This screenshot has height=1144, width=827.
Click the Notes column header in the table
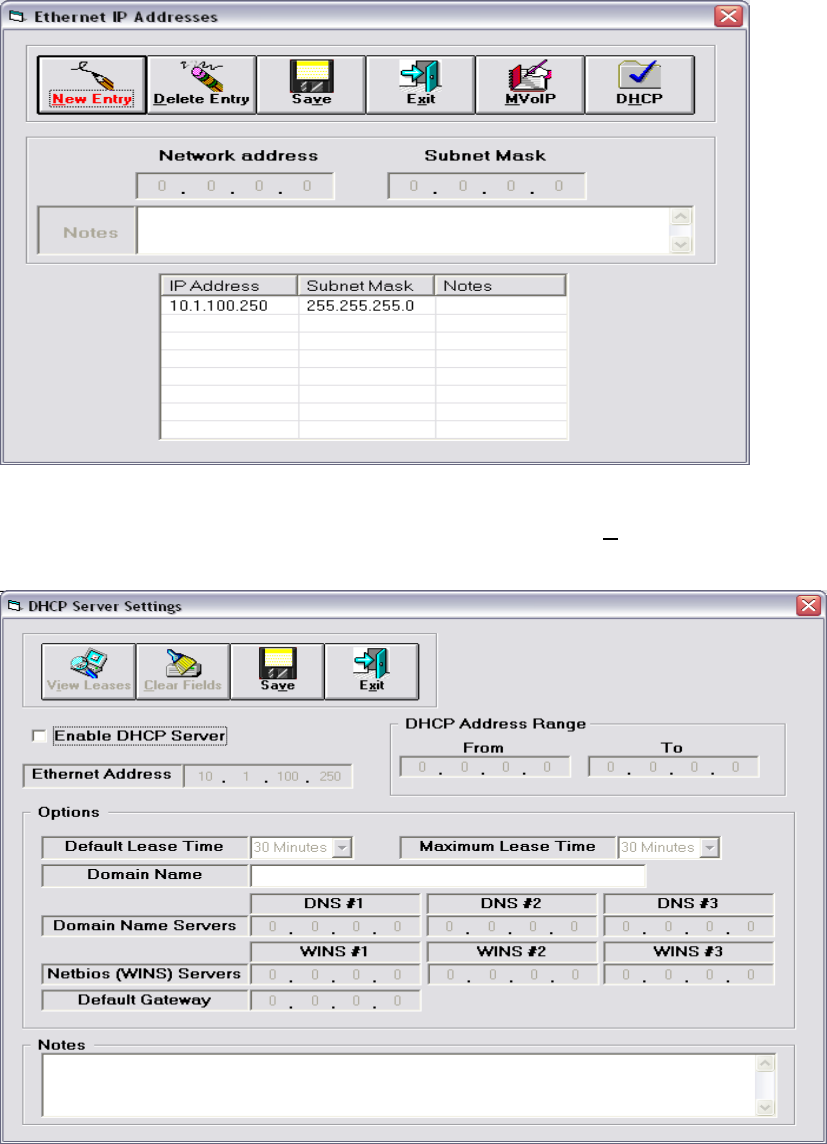click(x=500, y=286)
